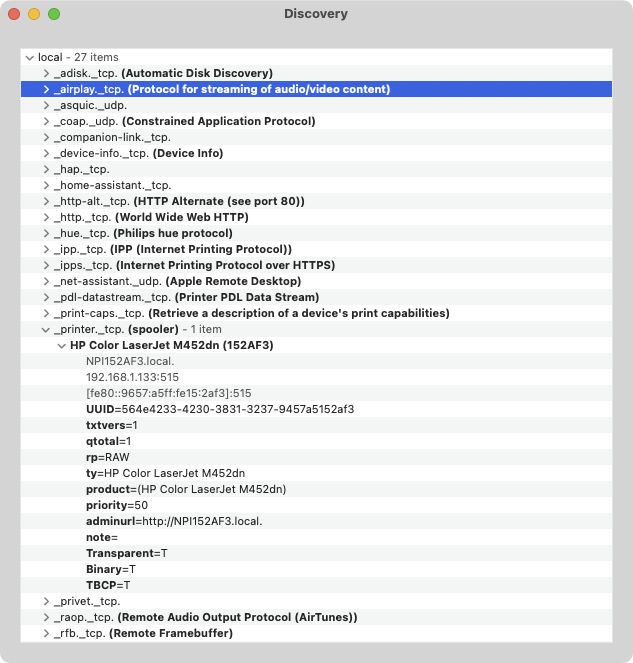This screenshot has width=633, height=663.
Task: Expand the _ipp._tcp. chevron
Action: pyautogui.click(x=46, y=249)
